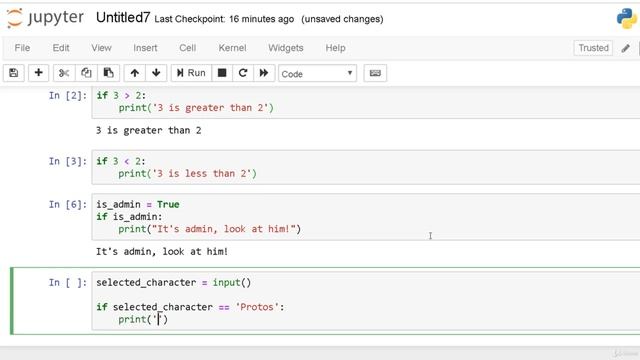The height and width of the screenshot is (360, 640).
Task: Move selected cell up arrow
Action: 134,73
